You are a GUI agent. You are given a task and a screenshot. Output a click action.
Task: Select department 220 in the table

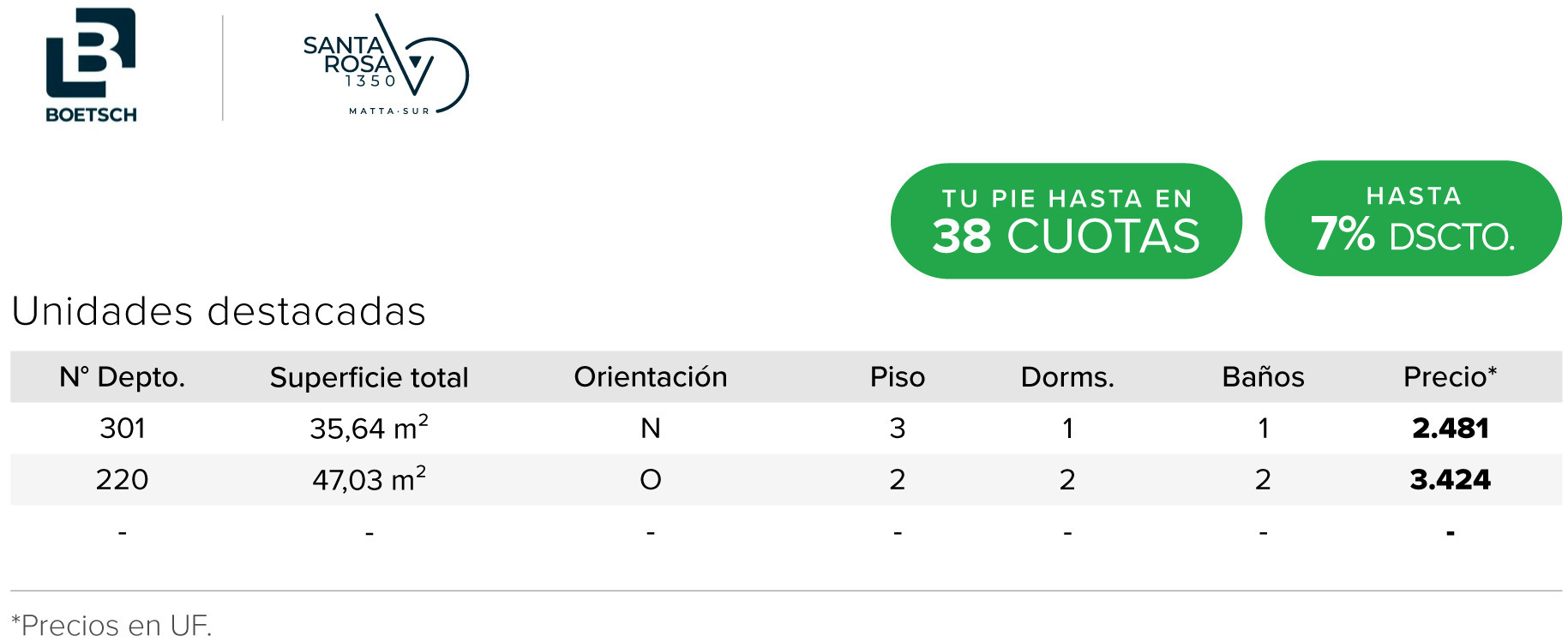123,479
